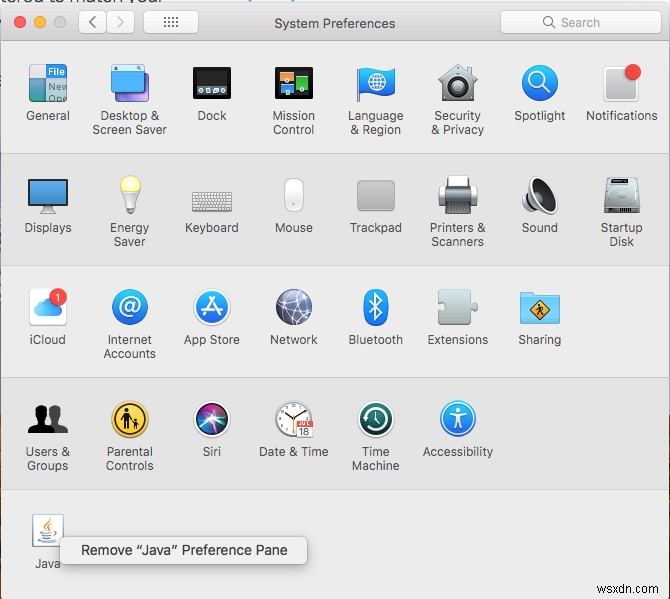Open Siri preferences
The width and height of the screenshot is (670, 599).
pyautogui.click(x=212, y=419)
